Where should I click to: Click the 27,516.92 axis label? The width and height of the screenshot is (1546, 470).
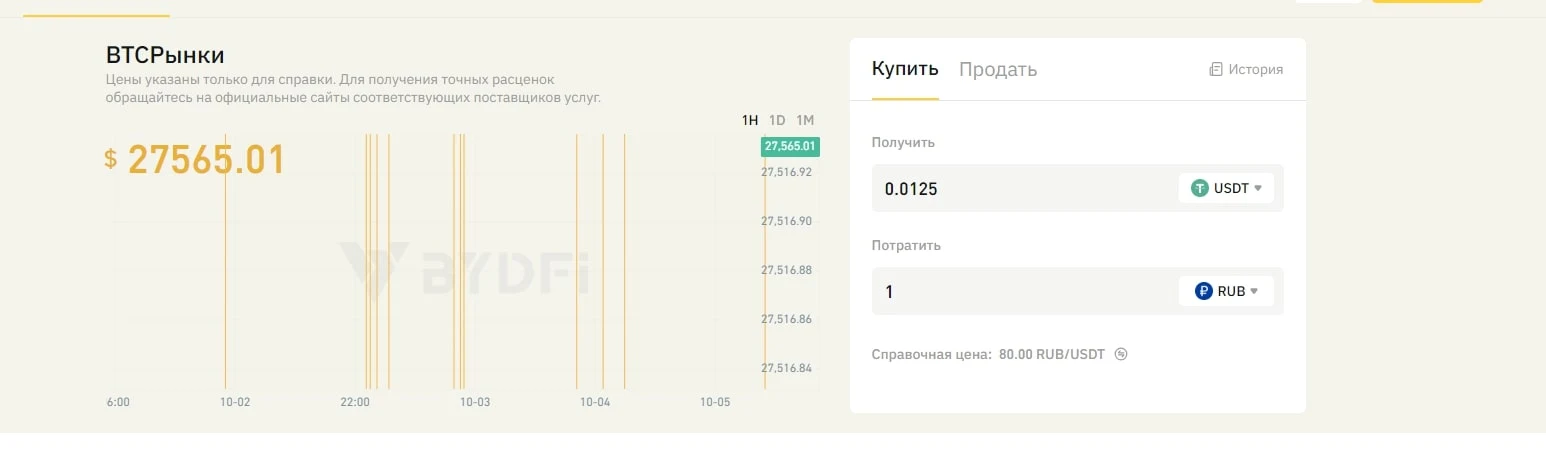tap(787, 172)
